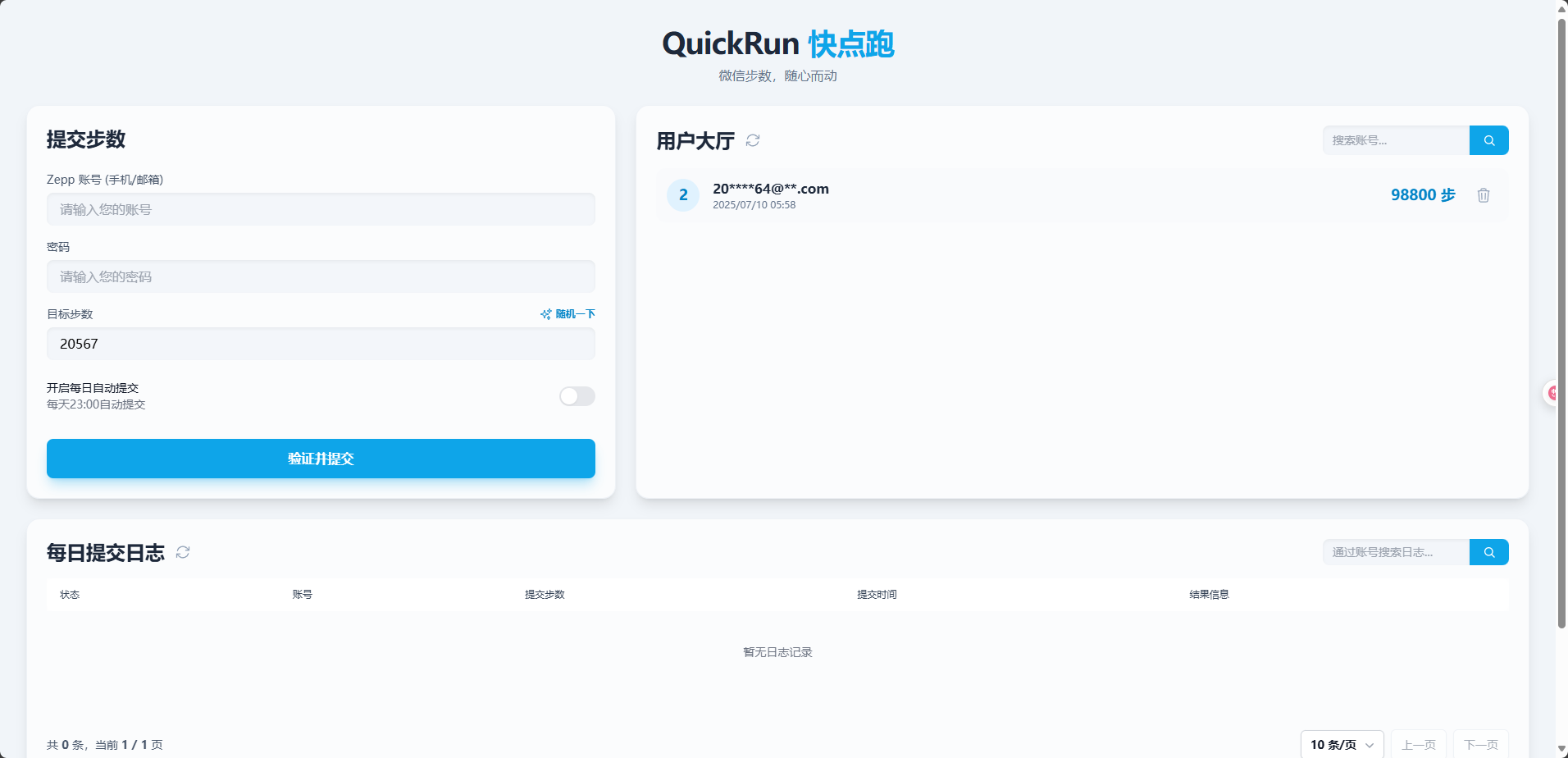Click the 98800 步 step count

[x=1423, y=195]
